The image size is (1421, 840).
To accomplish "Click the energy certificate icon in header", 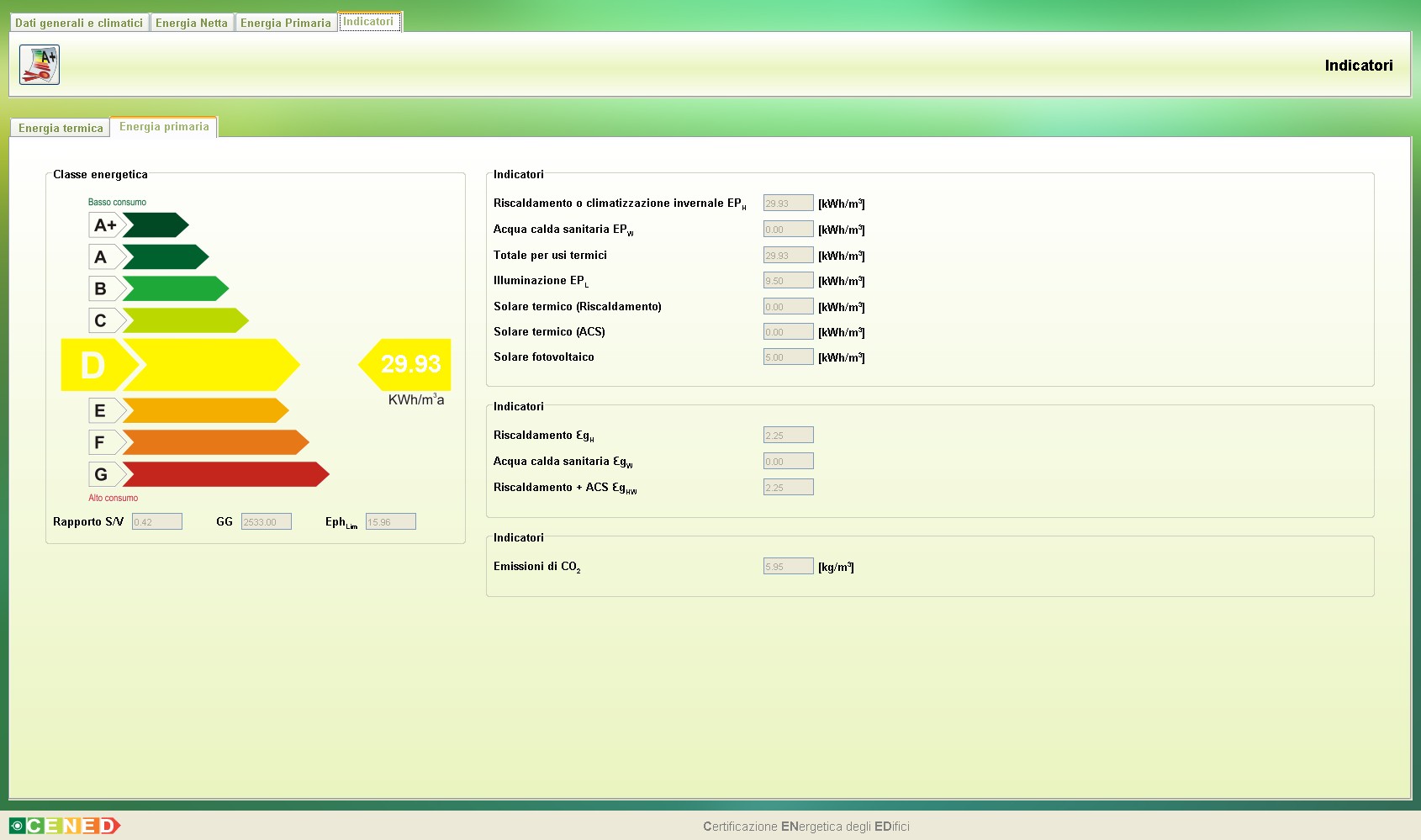I will click(x=40, y=65).
